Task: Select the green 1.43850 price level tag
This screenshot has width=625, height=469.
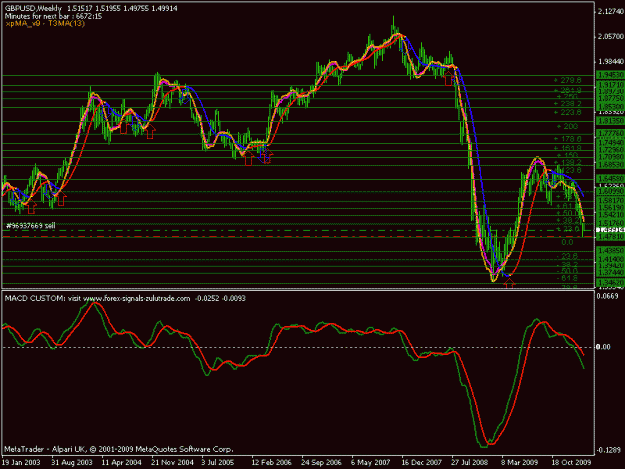Action: tap(610, 251)
